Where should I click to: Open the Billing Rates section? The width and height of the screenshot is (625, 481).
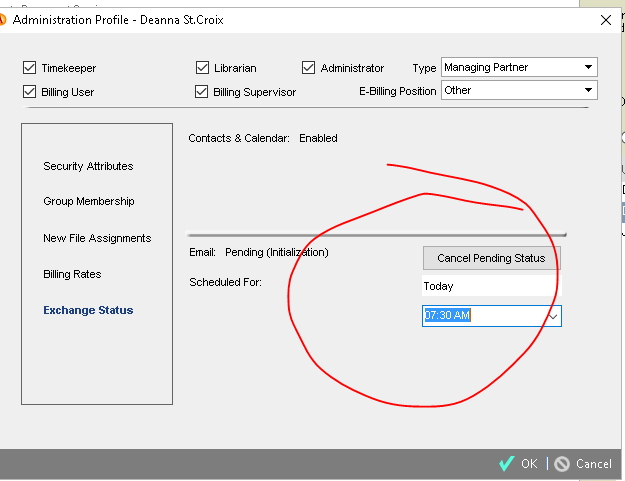[x=72, y=274]
